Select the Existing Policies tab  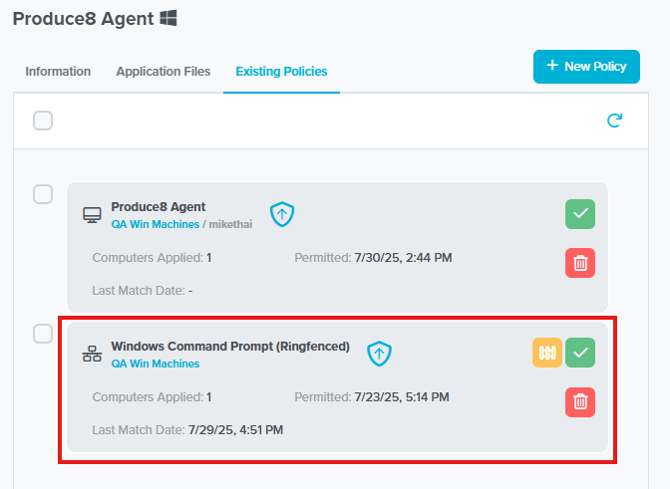coord(281,71)
